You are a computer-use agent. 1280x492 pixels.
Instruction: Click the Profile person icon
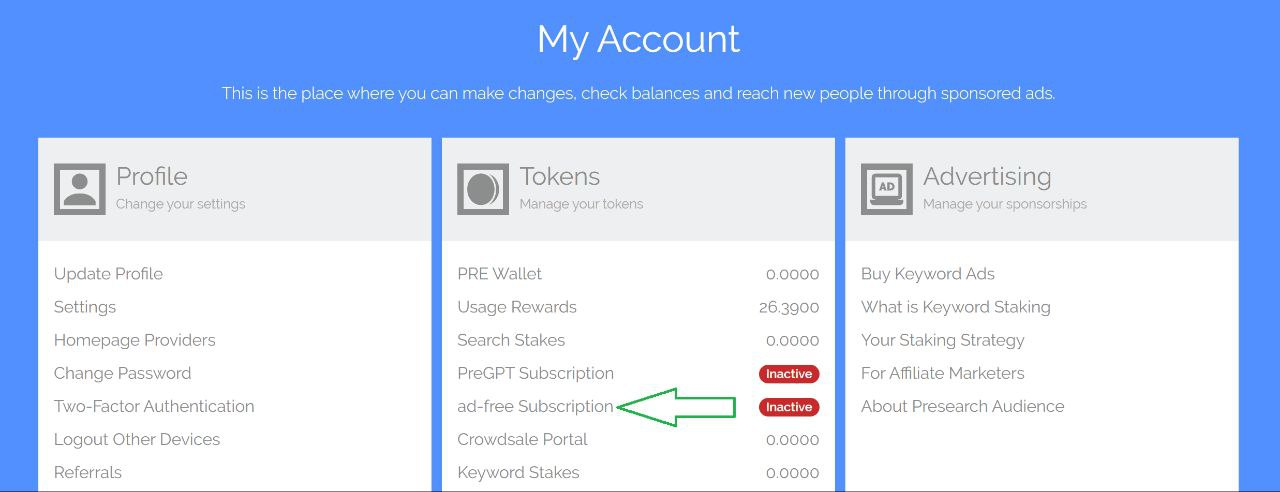tap(79, 189)
